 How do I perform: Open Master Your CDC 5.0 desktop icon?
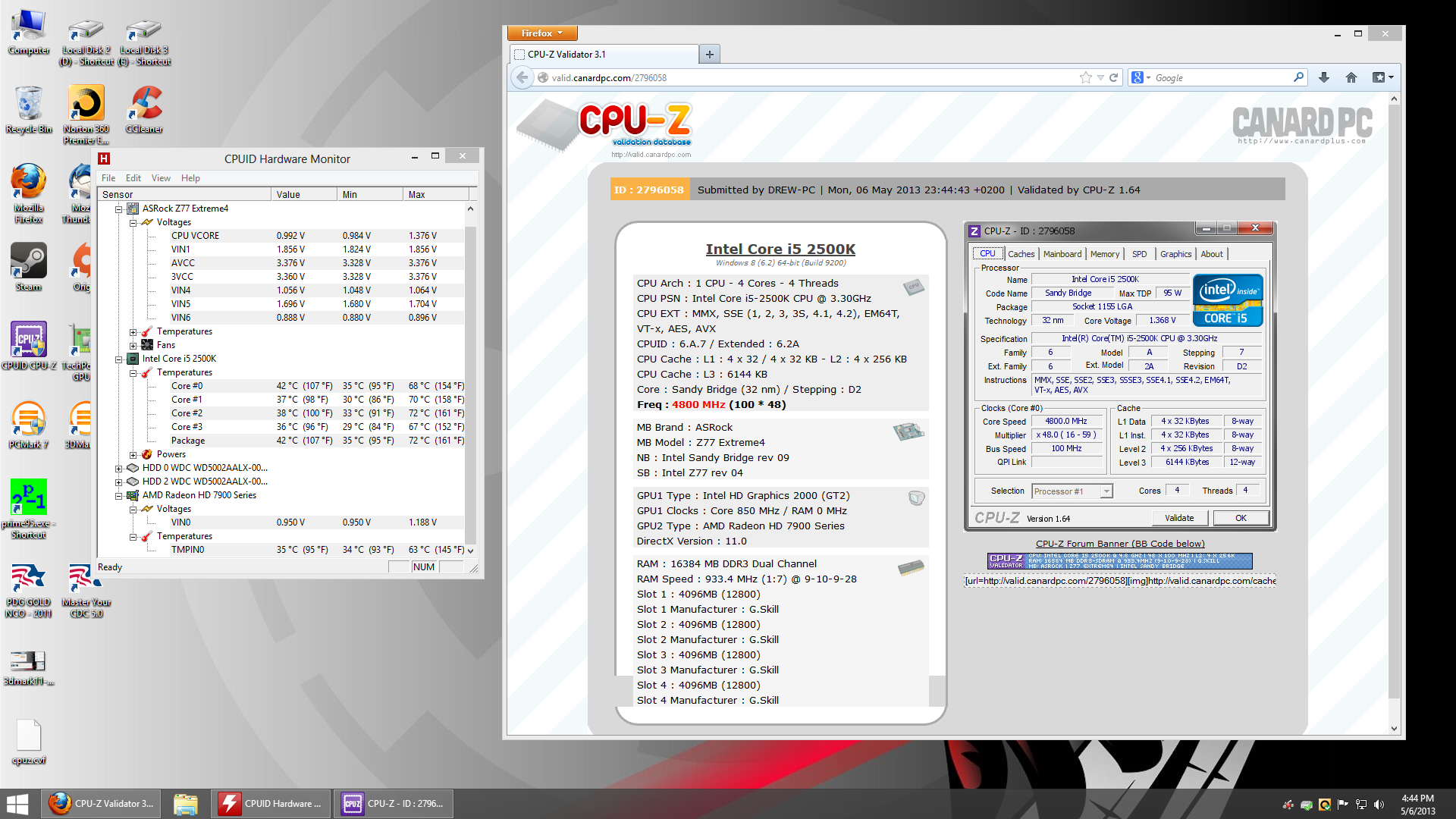86,590
